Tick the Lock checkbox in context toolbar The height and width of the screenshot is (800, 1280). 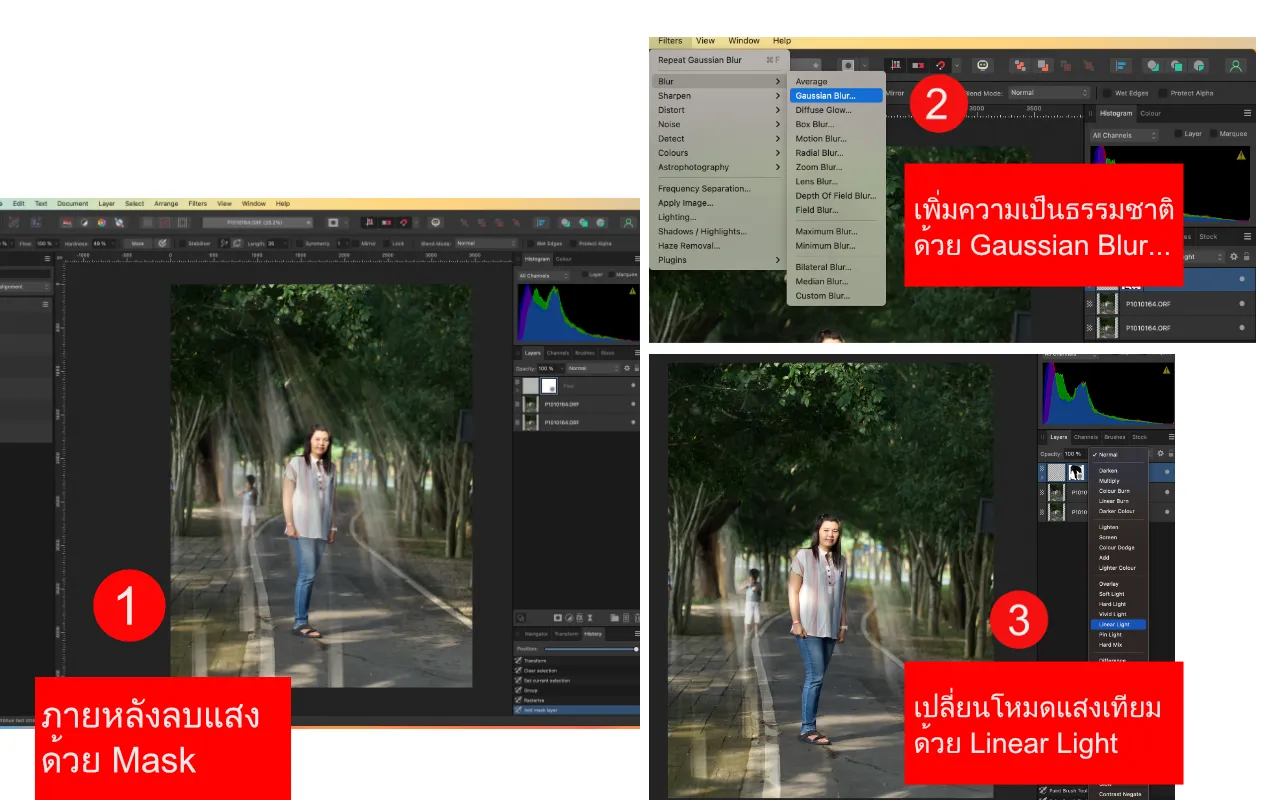388,243
